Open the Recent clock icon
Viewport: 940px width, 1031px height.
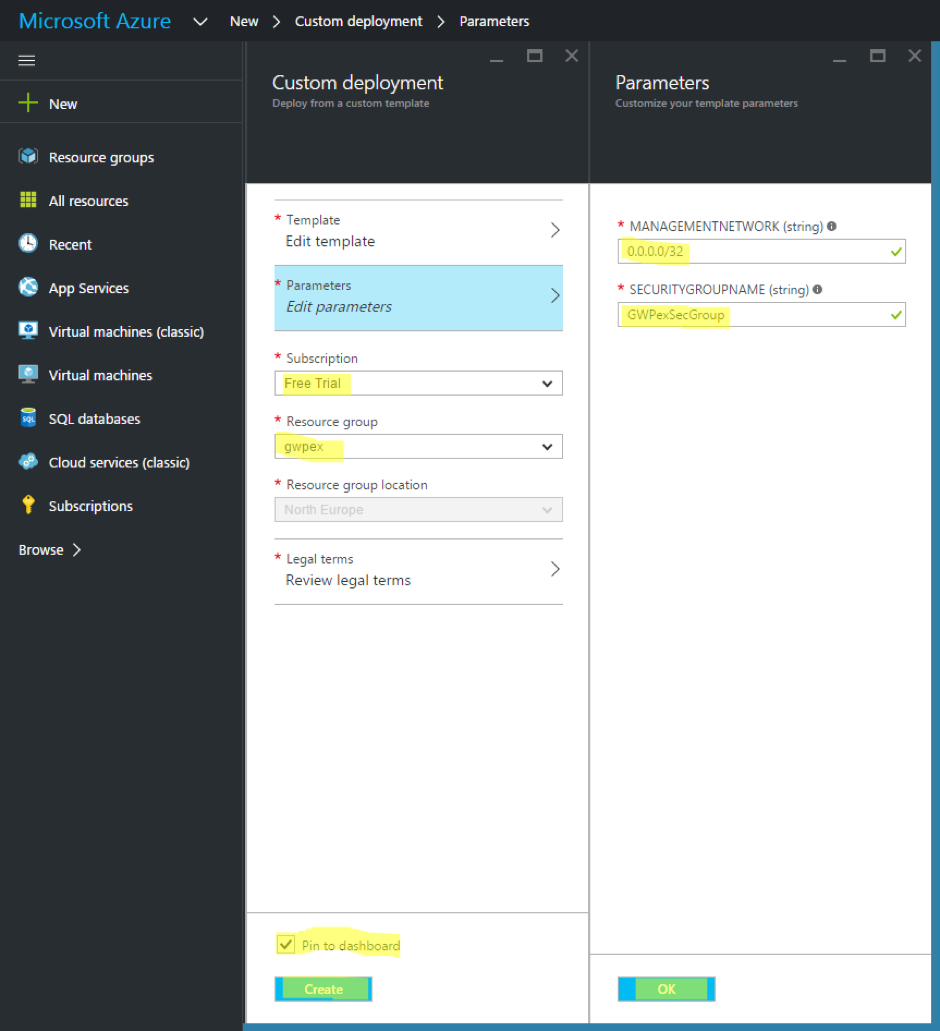click(x=28, y=243)
